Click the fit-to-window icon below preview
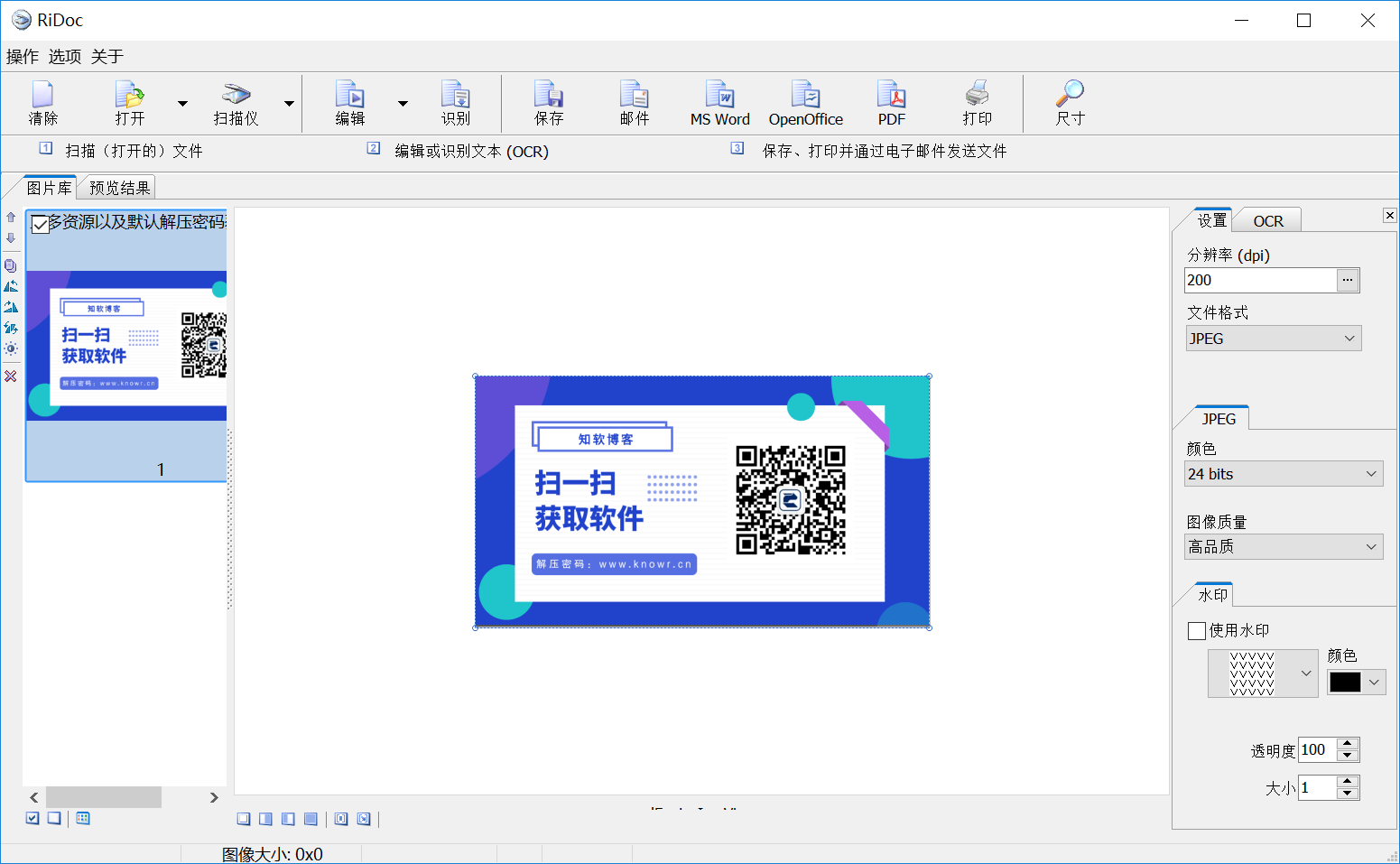The height and width of the screenshot is (864, 1400). (341, 819)
